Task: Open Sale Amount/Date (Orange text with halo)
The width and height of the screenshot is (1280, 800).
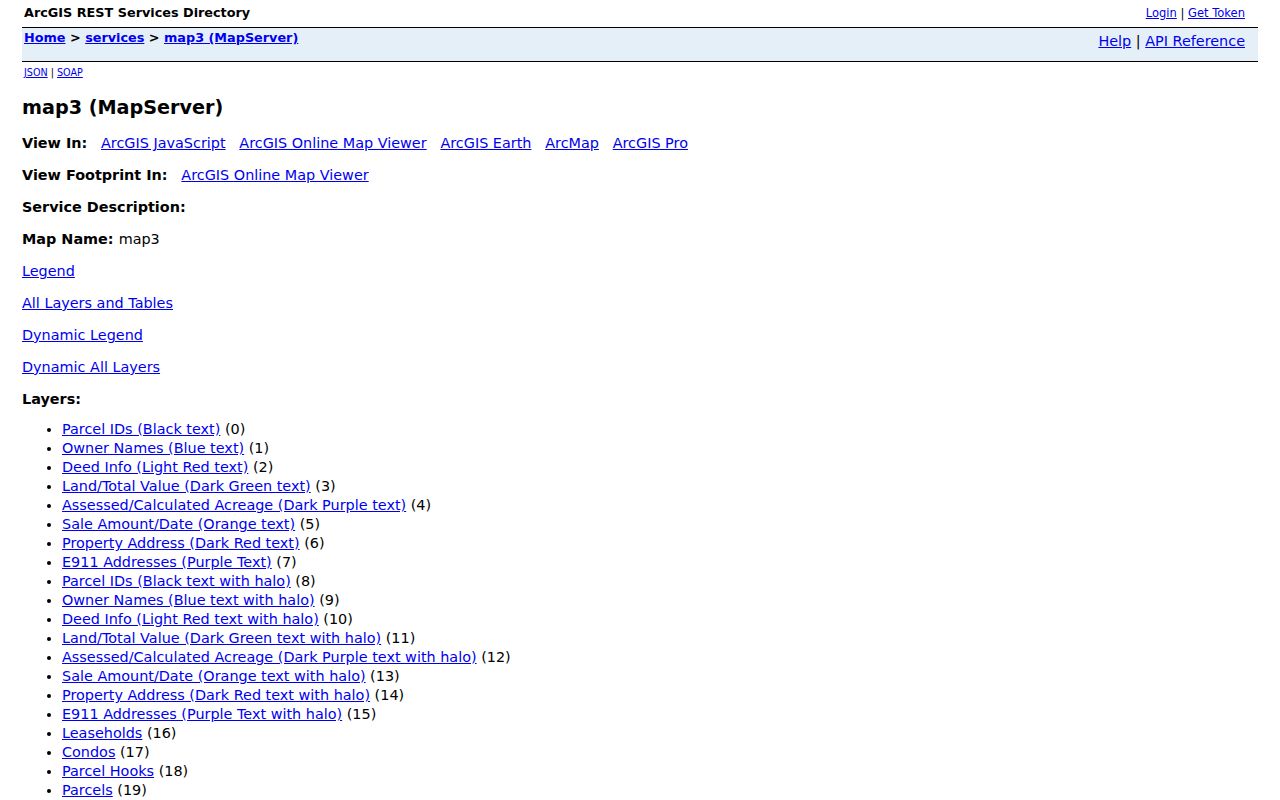Action: coord(214,676)
